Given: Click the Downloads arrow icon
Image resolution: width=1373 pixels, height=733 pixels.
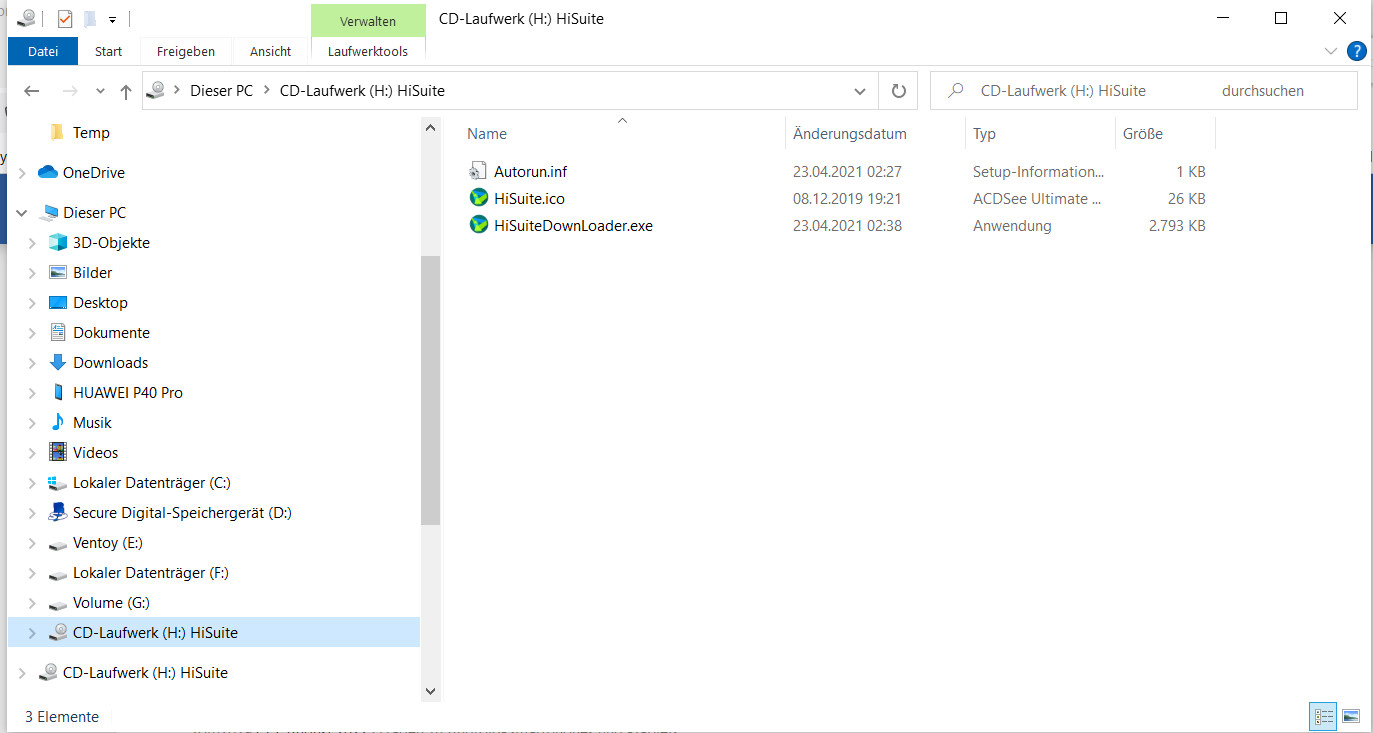Looking at the screenshot, I should 58,362.
